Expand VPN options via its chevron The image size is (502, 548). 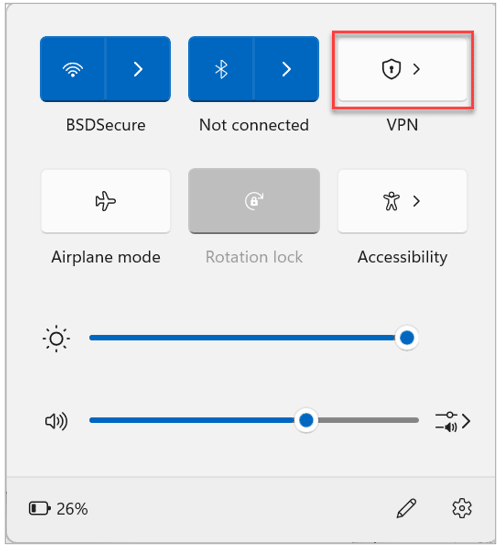tap(416, 69)
